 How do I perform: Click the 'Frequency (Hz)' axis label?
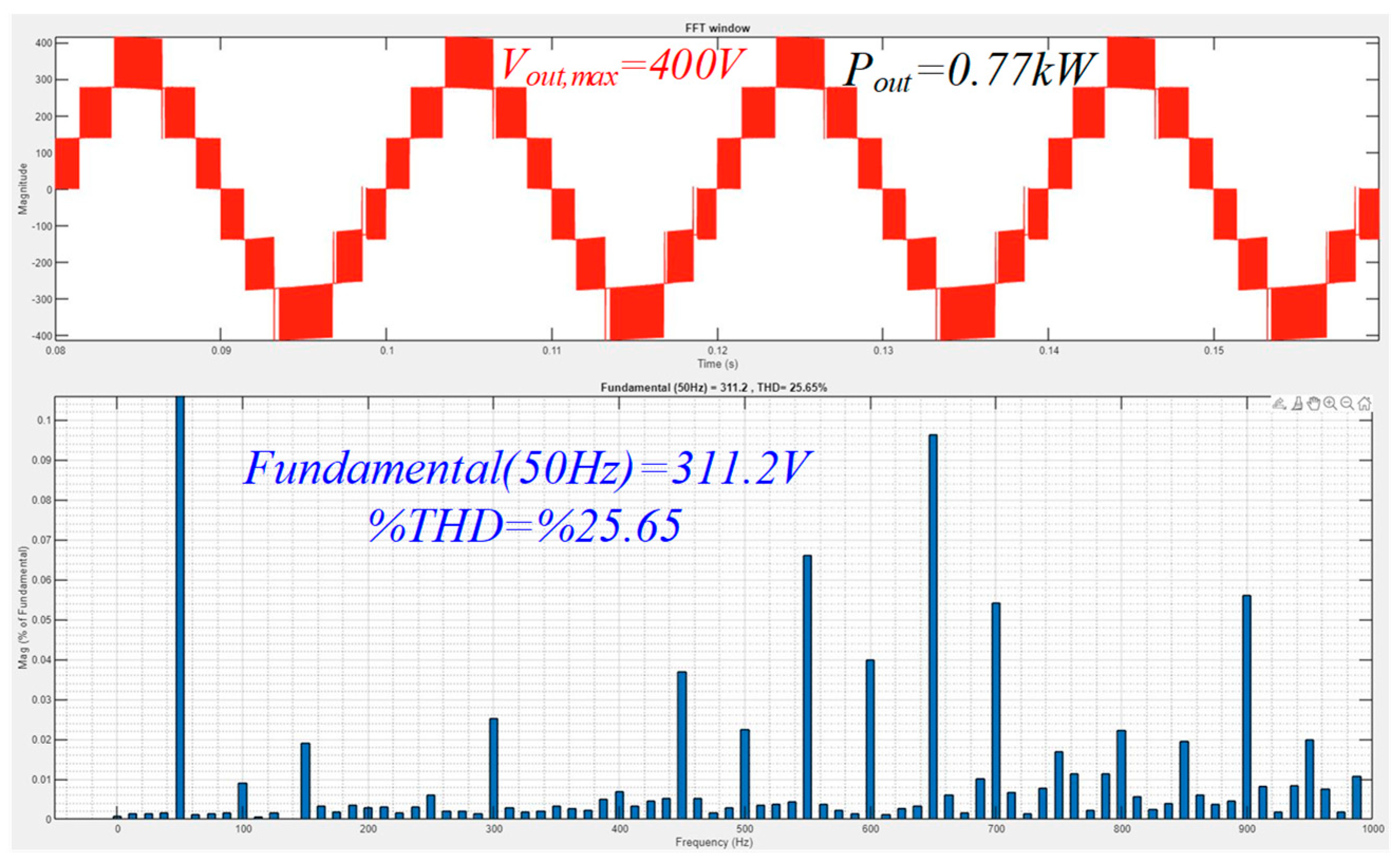tap(713, 842)
